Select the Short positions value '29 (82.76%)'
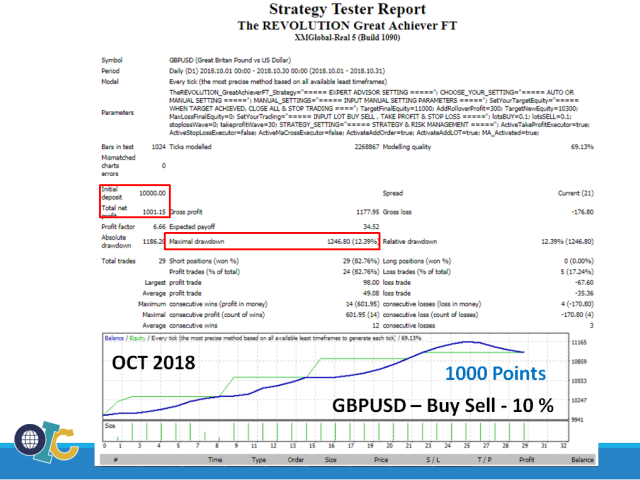Image resolution: width=640 pixels, height=480 pixels. click(361, 261)
